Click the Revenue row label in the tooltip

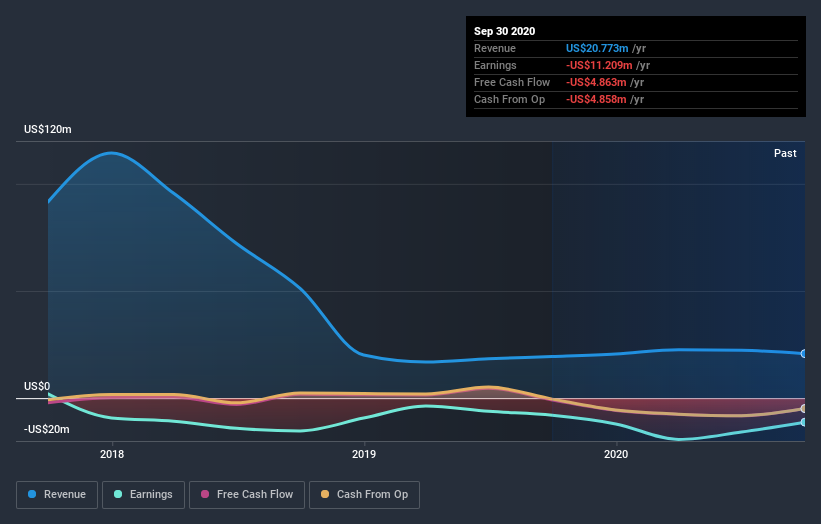(x=495, y=48)
